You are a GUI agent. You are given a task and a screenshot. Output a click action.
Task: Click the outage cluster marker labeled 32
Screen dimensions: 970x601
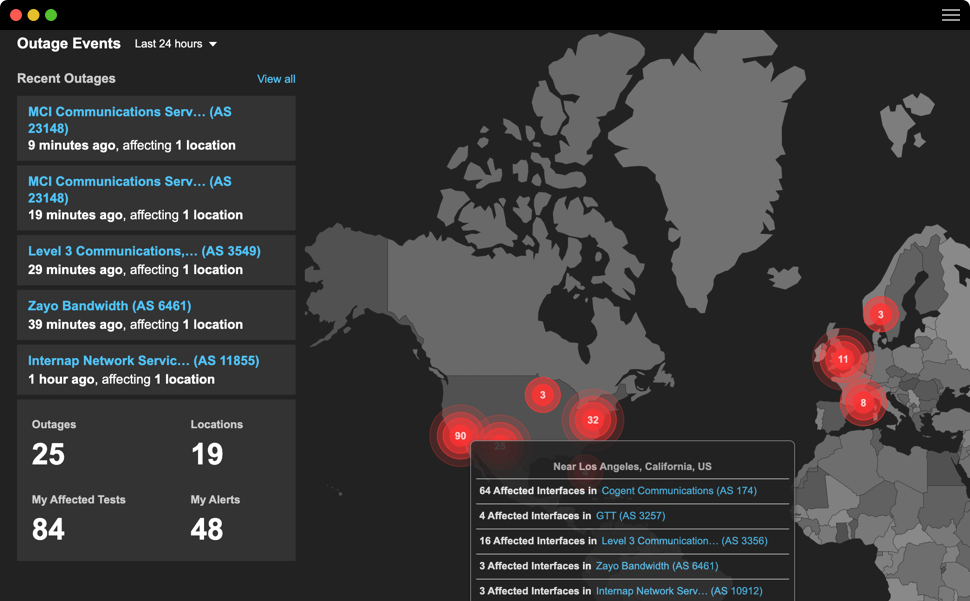(x=593, y=420)
